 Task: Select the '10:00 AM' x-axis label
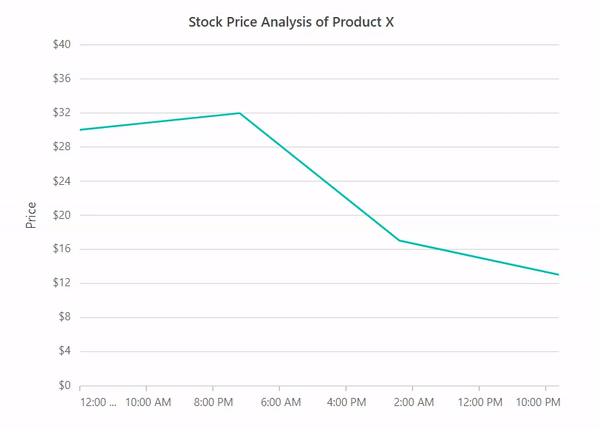[146, 402]
